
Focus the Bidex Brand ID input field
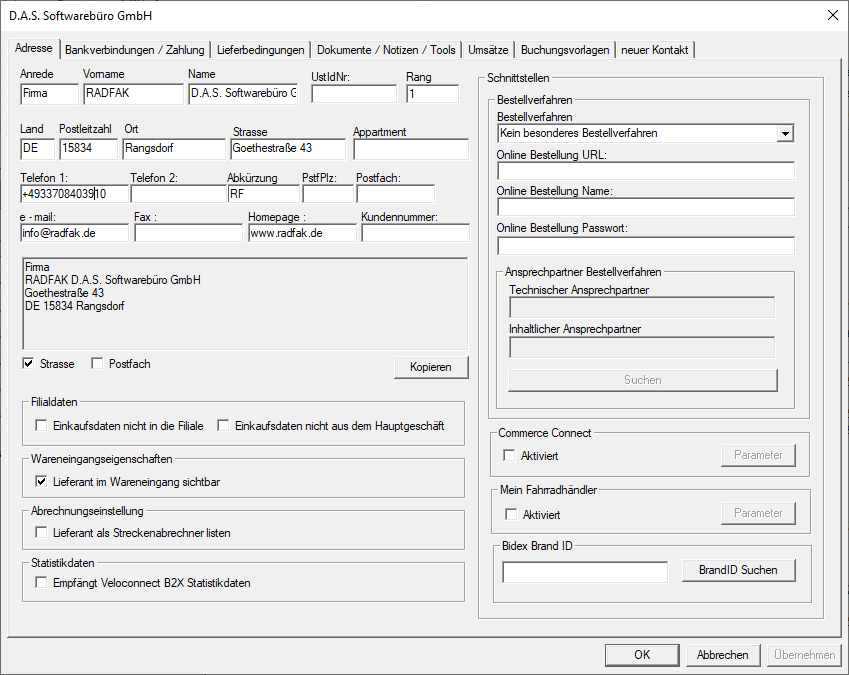coord(584,572)
